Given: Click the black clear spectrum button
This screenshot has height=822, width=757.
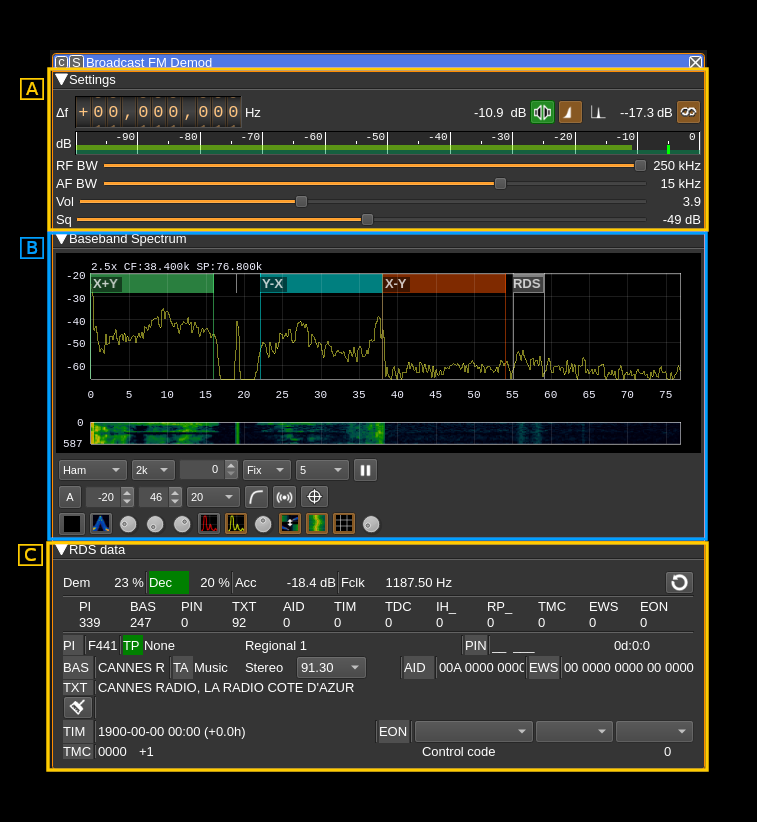Looking at the screenshot, I should coord(72,524).
